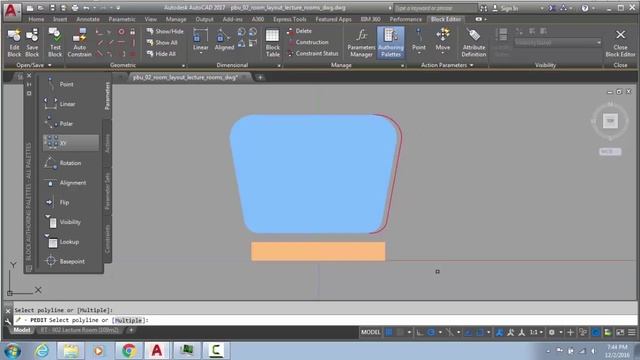Open the Parametric ribbon tab
The width and height of the screenshot is (640, 360).
tap(122, 19)
